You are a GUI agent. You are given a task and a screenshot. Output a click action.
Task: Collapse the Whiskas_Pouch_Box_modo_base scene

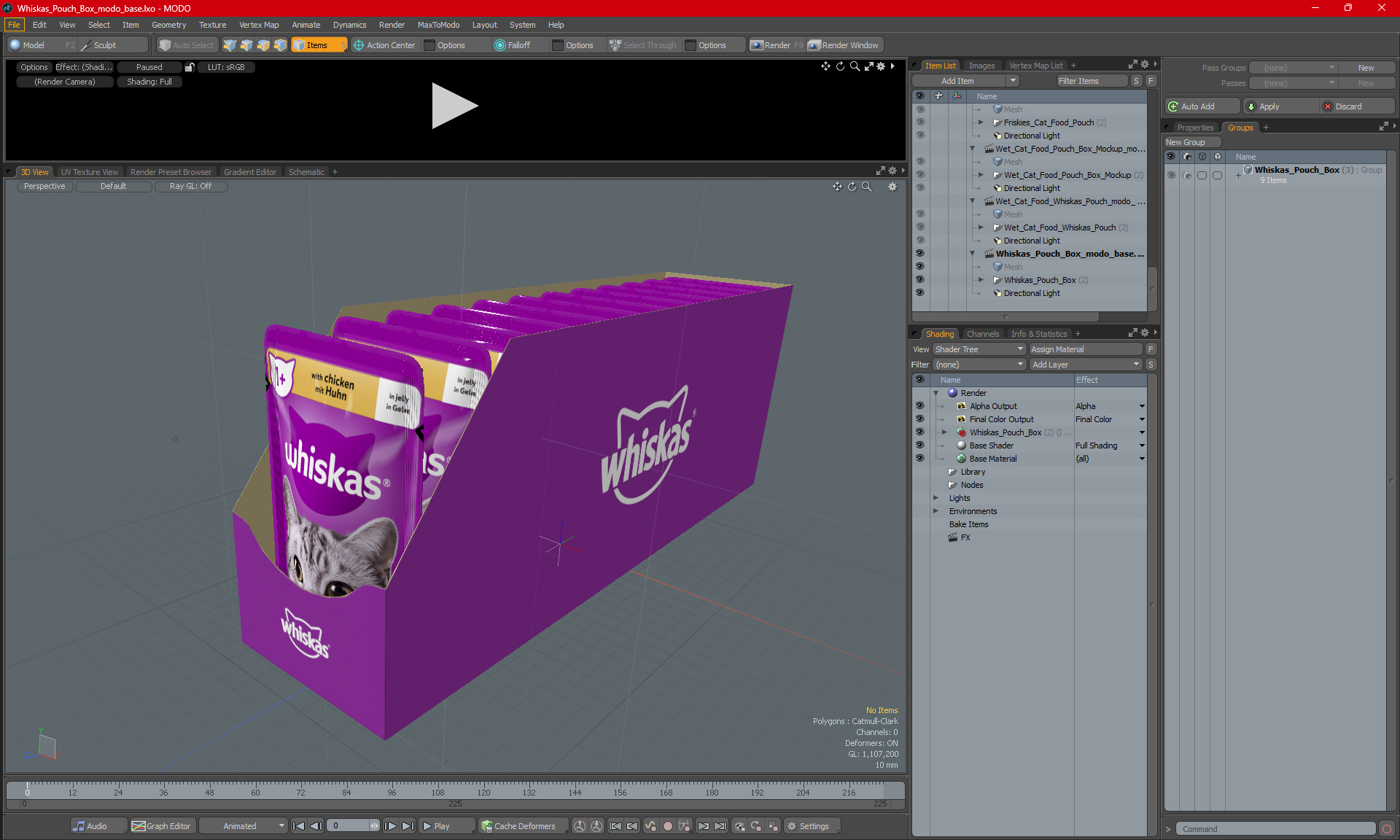pyautogui.click(x=972, y=254)
